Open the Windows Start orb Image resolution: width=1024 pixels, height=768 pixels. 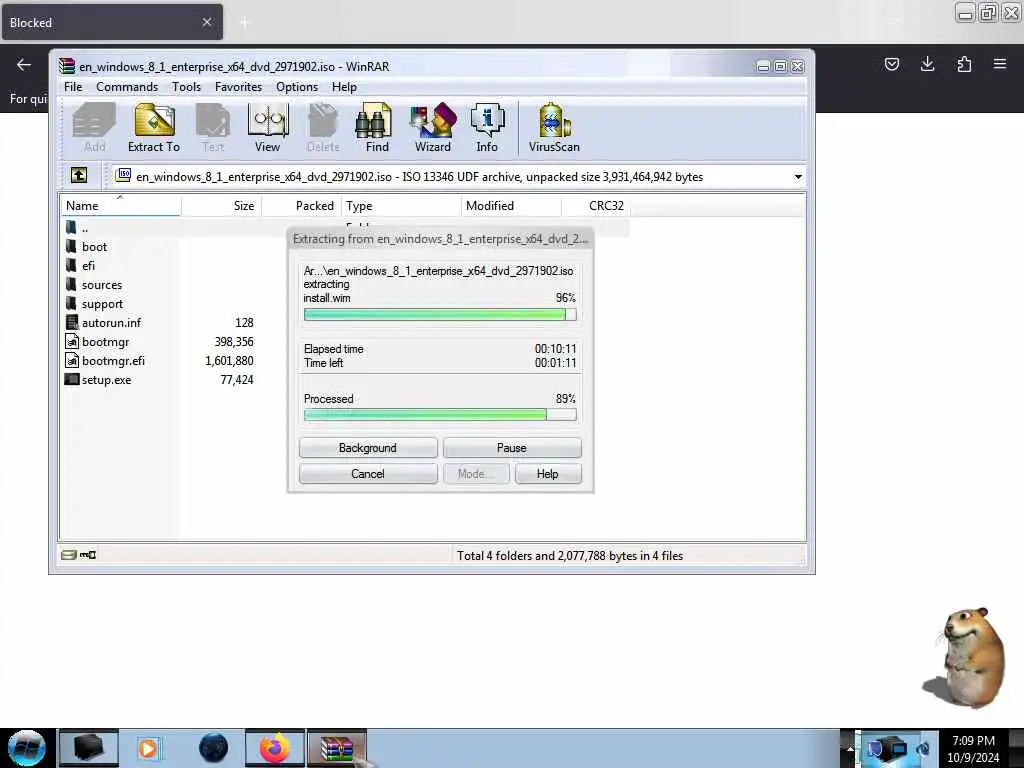(27, 748)
